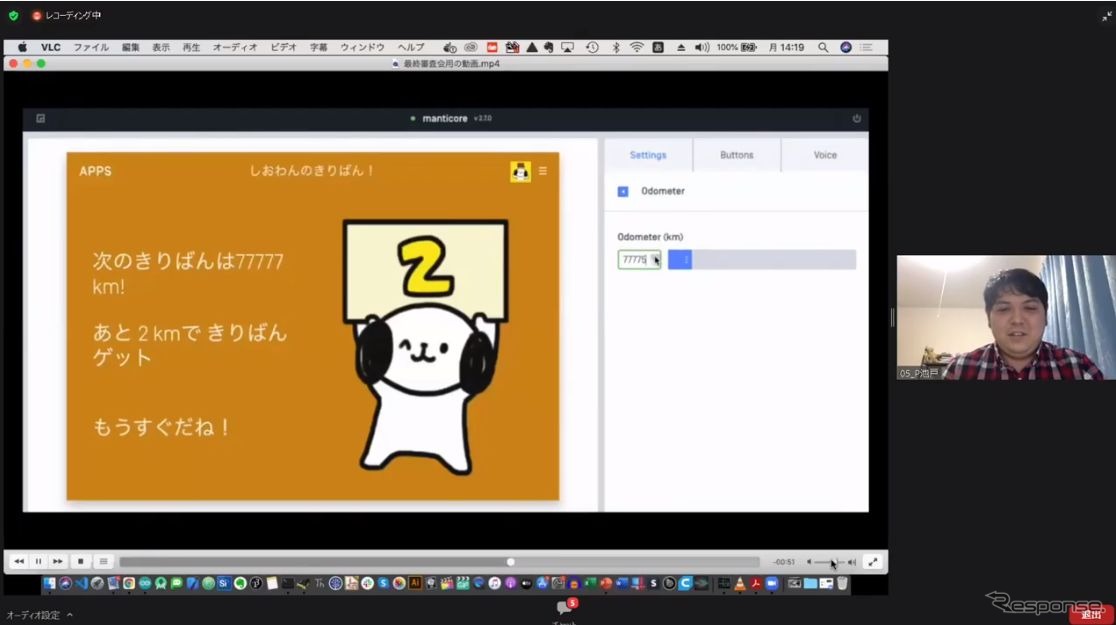Enter VLC fullscreen mode
The height and width of the screenshot is (625, 1116).
(873, 562)
